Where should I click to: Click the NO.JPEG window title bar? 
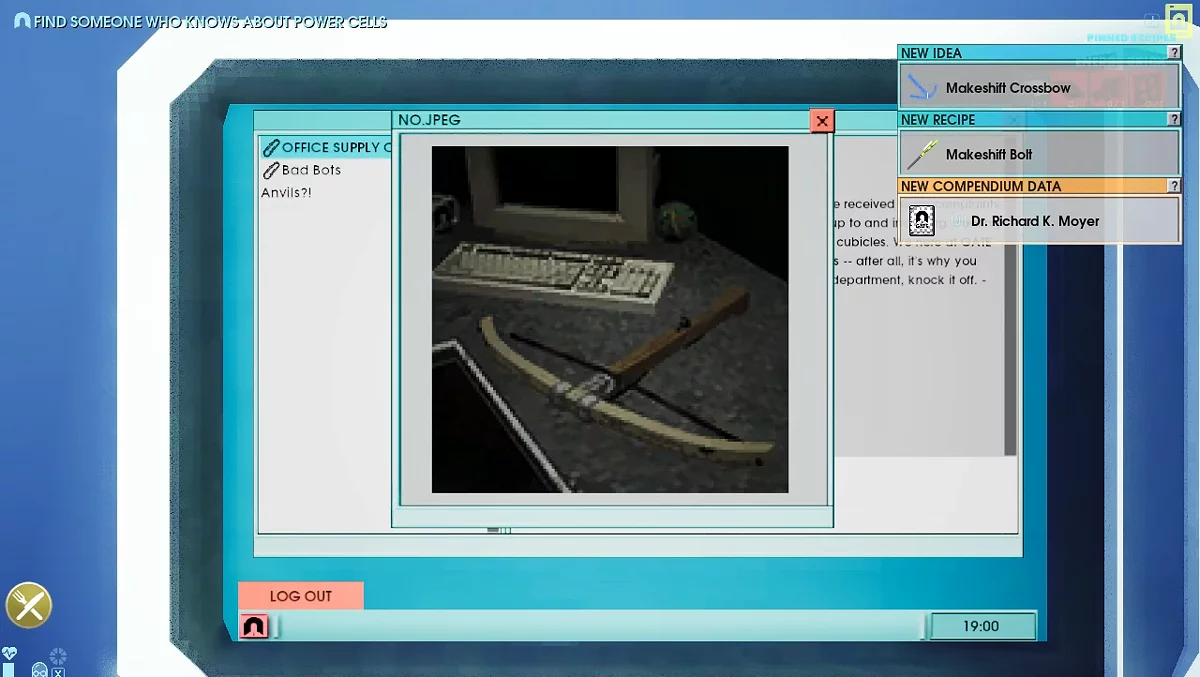pyautogui.click(x=601, y=120)
